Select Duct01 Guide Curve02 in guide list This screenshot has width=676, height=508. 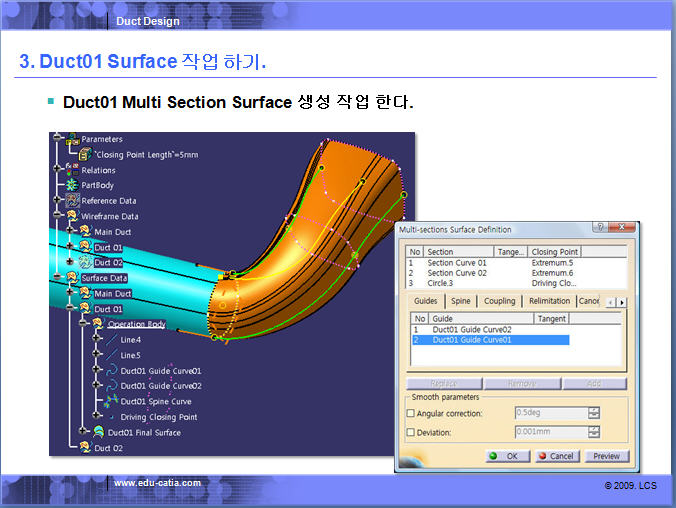[472, 329]
